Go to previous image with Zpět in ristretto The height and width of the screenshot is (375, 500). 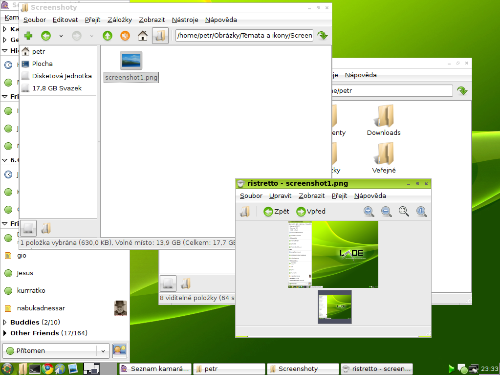(276, 211)
